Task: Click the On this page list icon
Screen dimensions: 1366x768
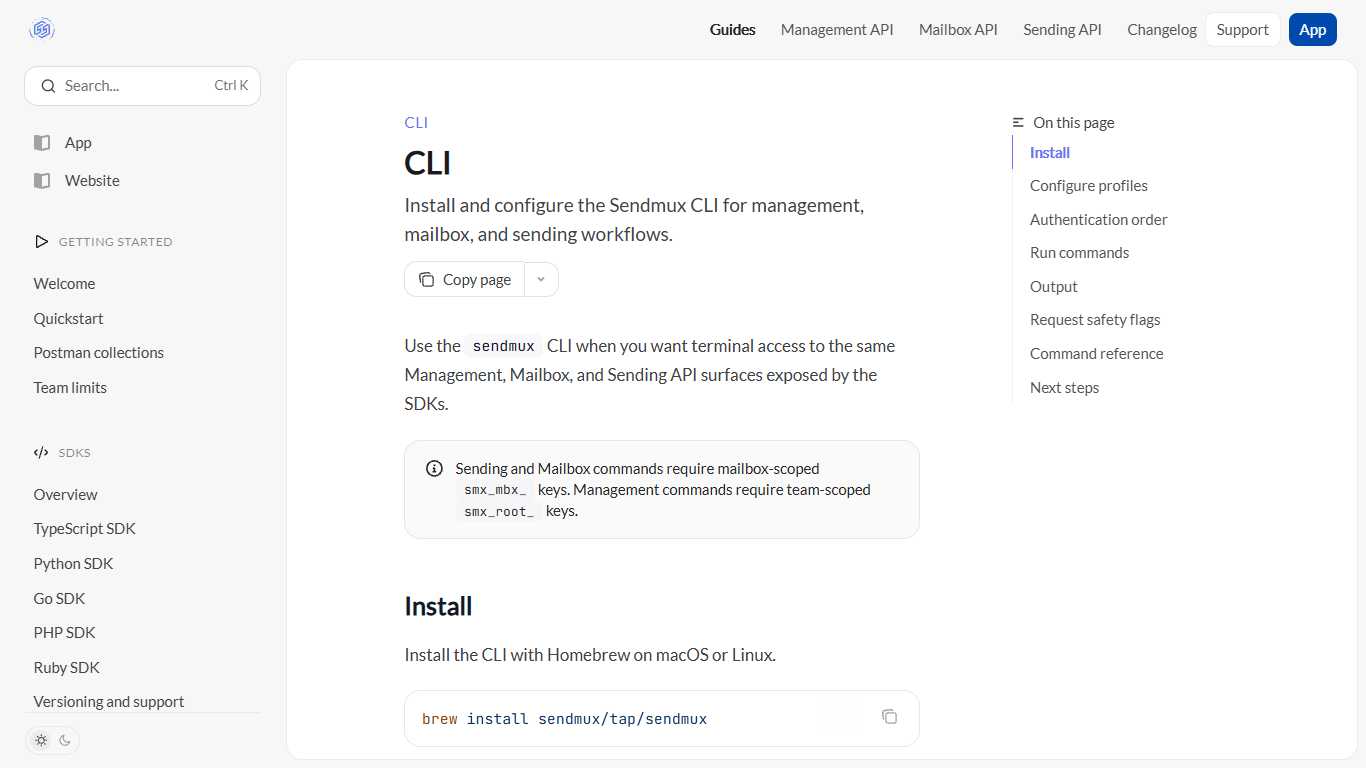Action: 1018,123
